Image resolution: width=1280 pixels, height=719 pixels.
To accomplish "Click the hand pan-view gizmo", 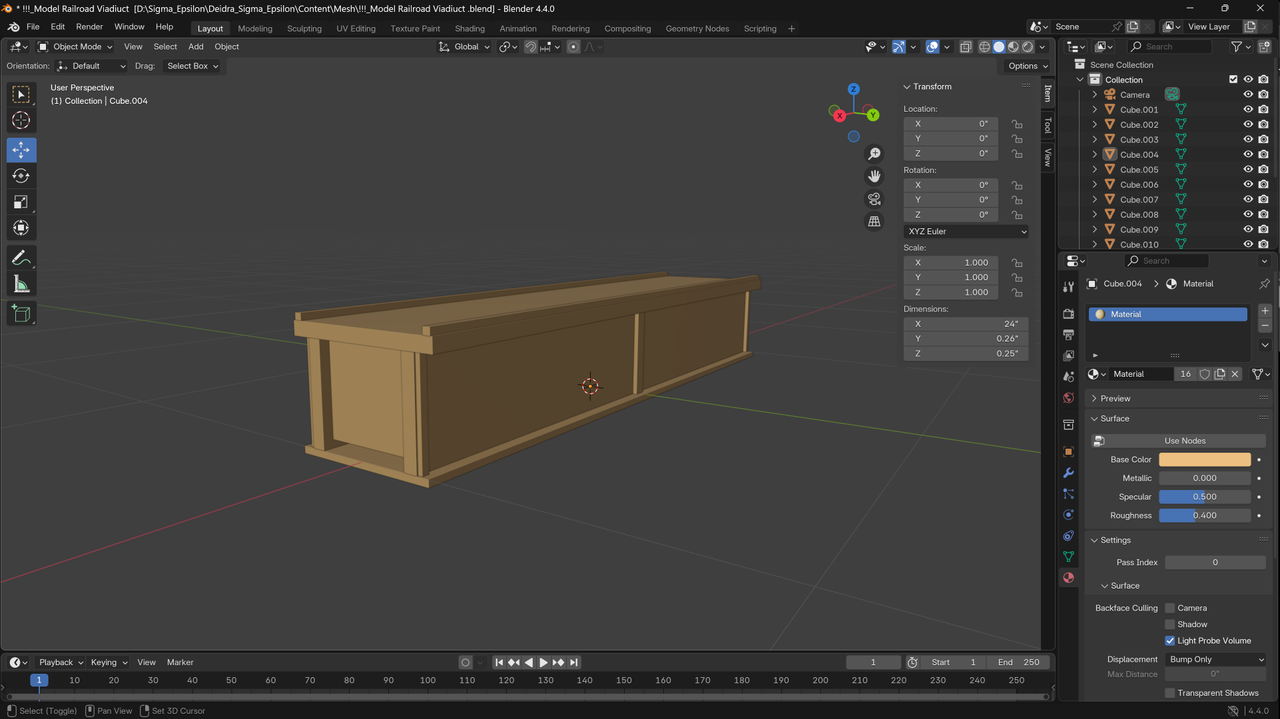I will (x=874, y=176).
